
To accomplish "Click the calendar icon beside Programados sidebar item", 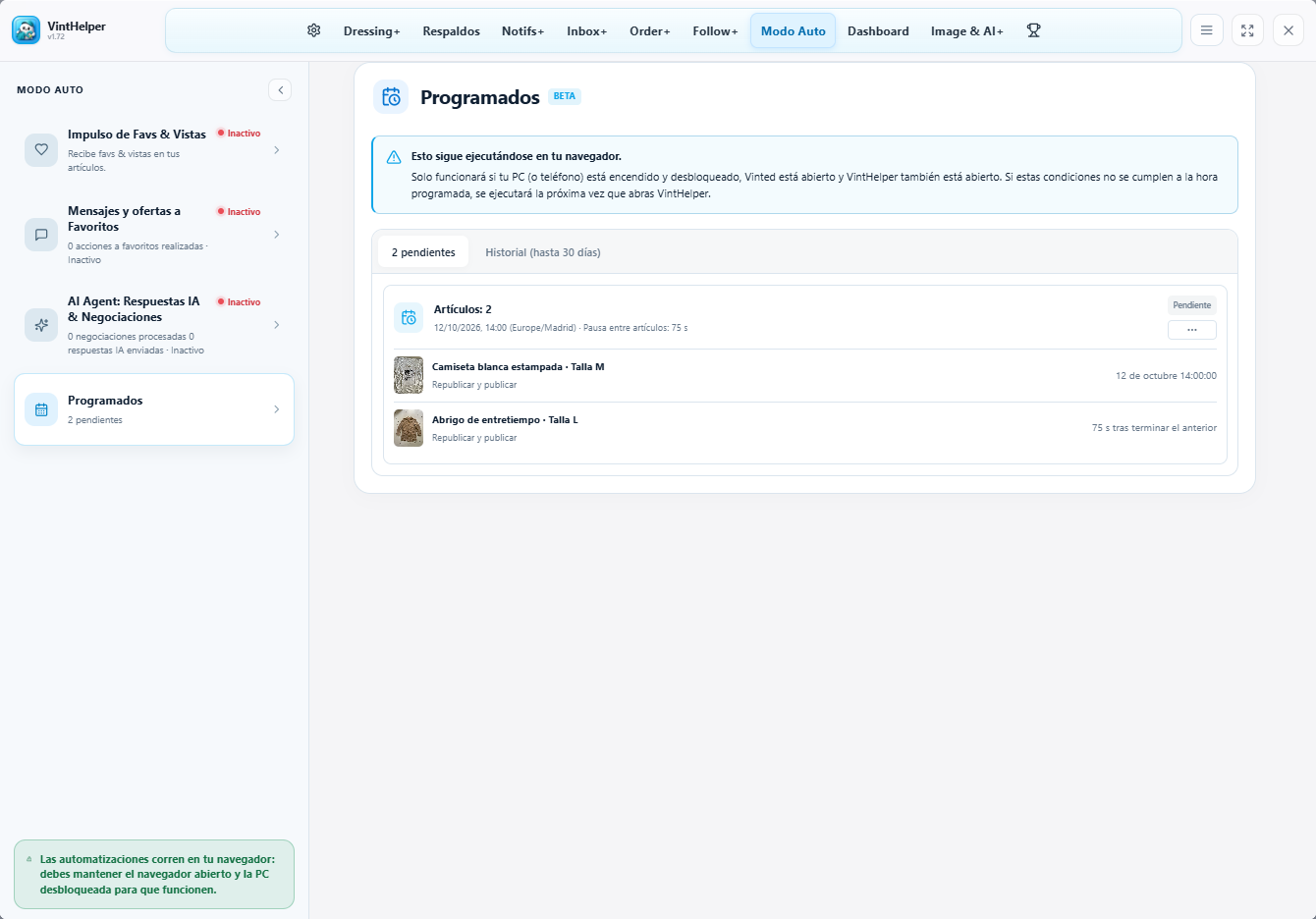I will click(41, 409).
